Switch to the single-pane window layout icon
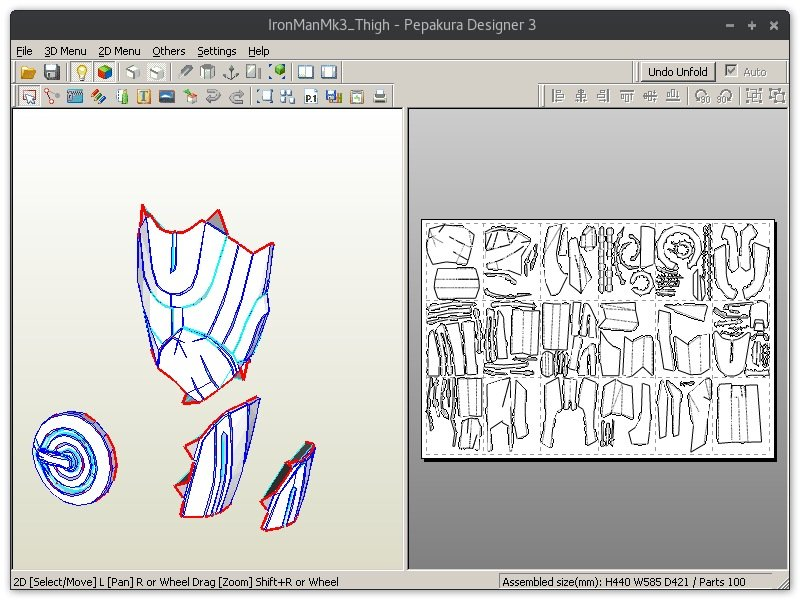This screenshot has width=800, height=600. (x=329, y=72)
